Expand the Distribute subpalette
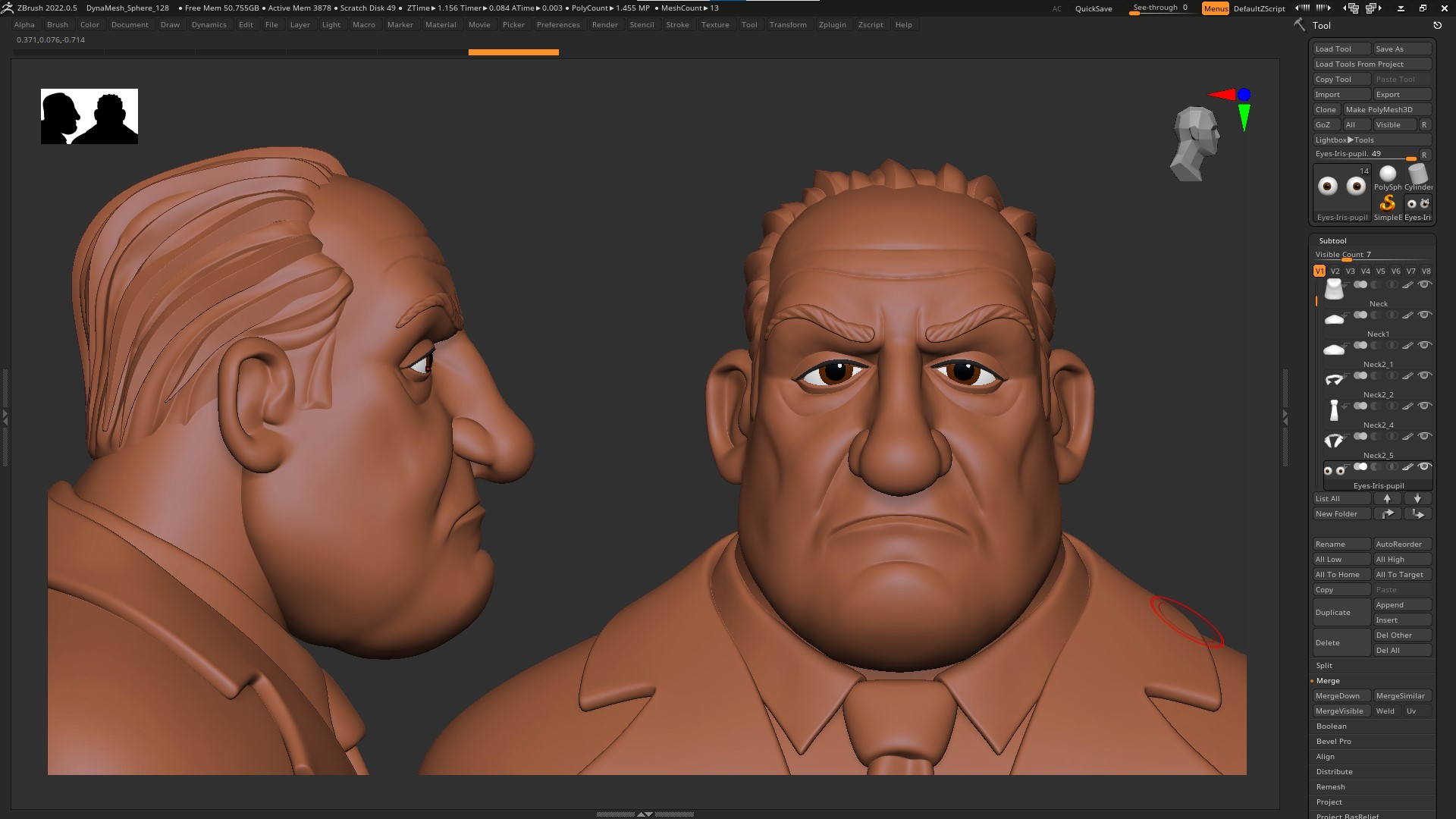 click(x=1334, y=771)
